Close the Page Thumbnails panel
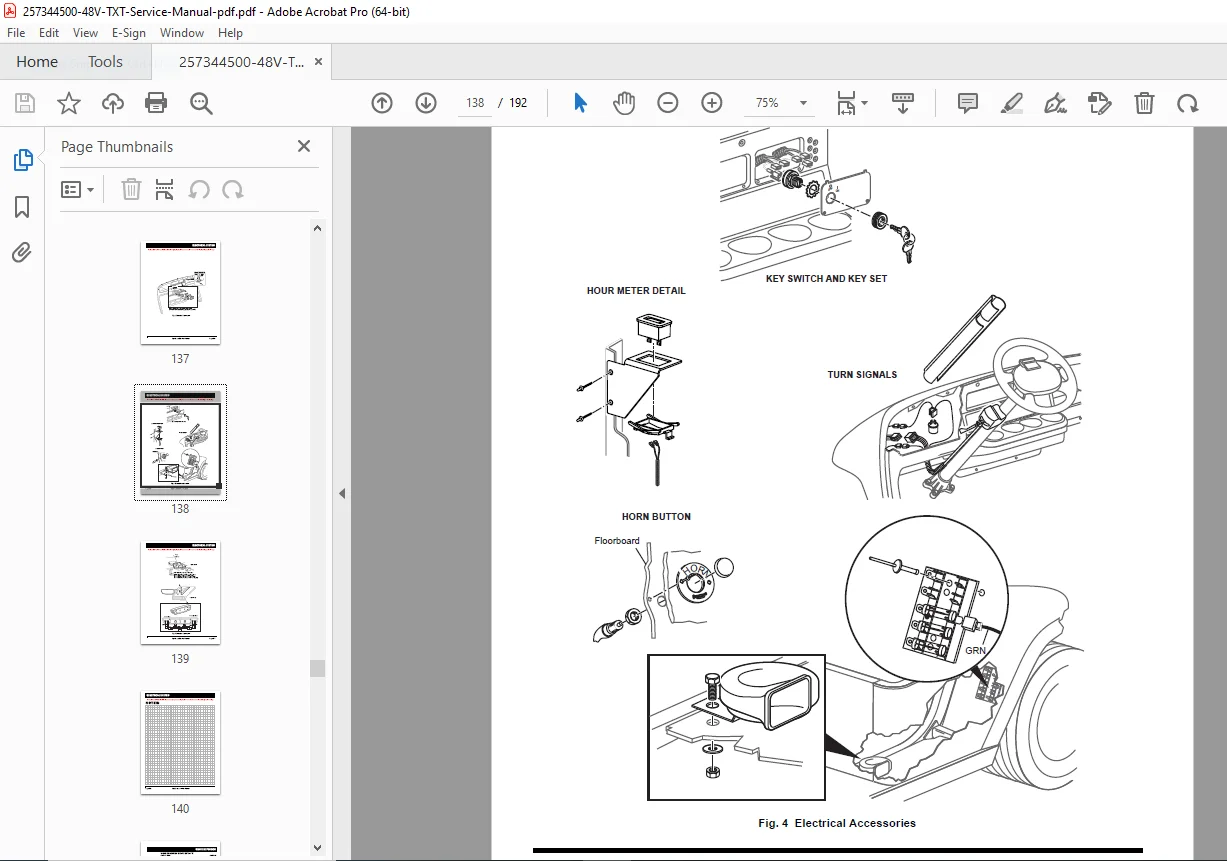 [x=304, y=146]
